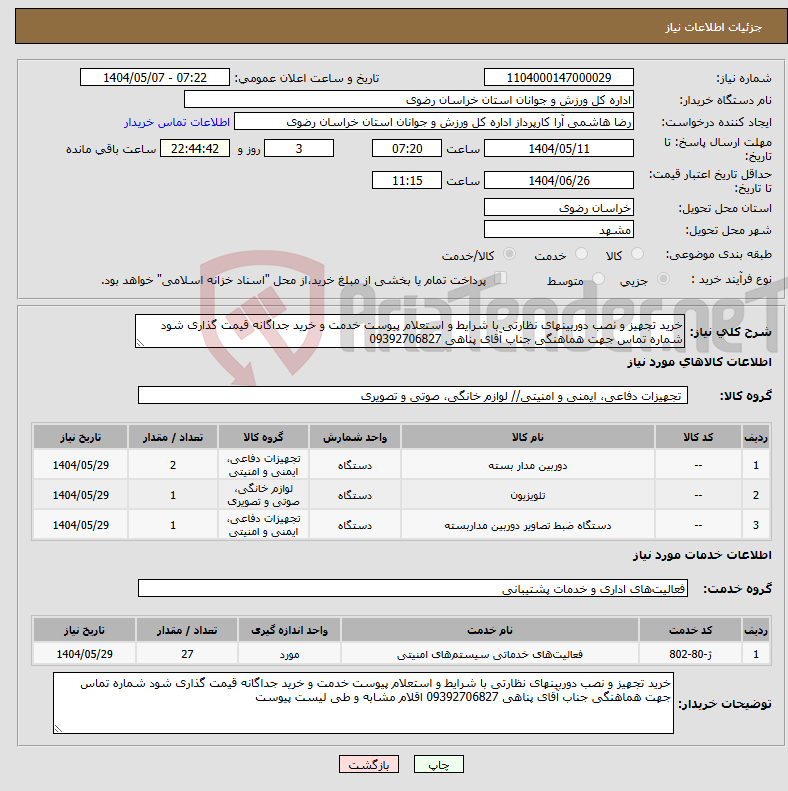The height and width of the screenshot is (791, 788).
Task: Click the request creator field رضا هاشمی آرا
Action: (x=434, y=122)
